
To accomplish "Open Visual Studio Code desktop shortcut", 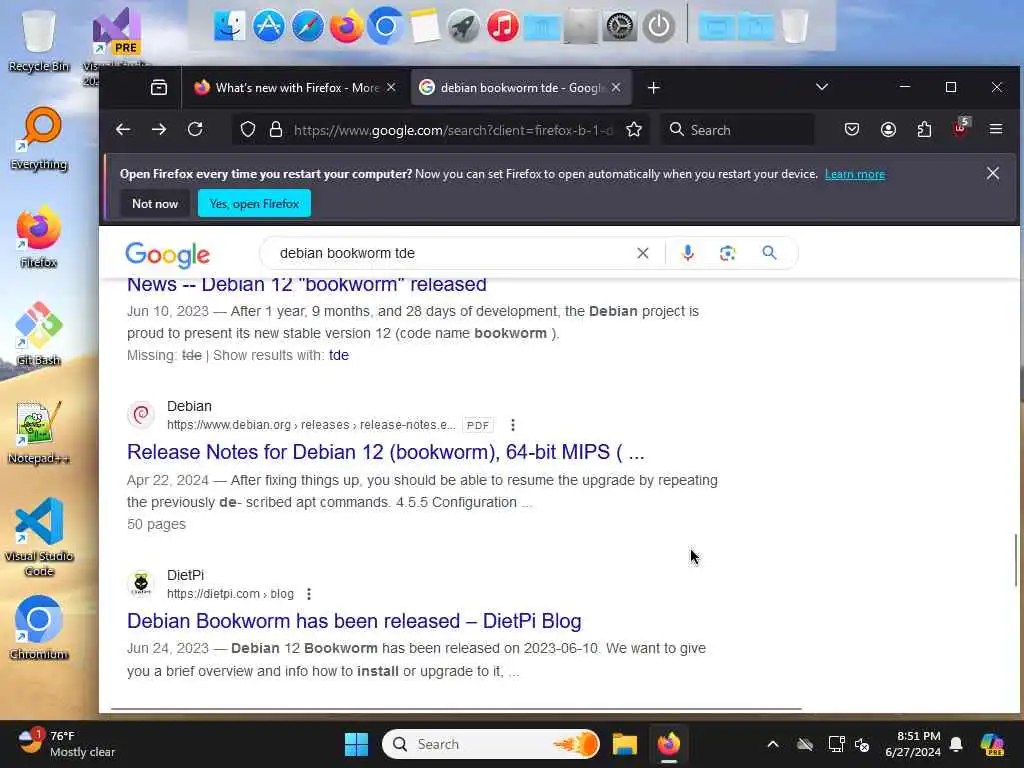I will (x=39, y=537).
